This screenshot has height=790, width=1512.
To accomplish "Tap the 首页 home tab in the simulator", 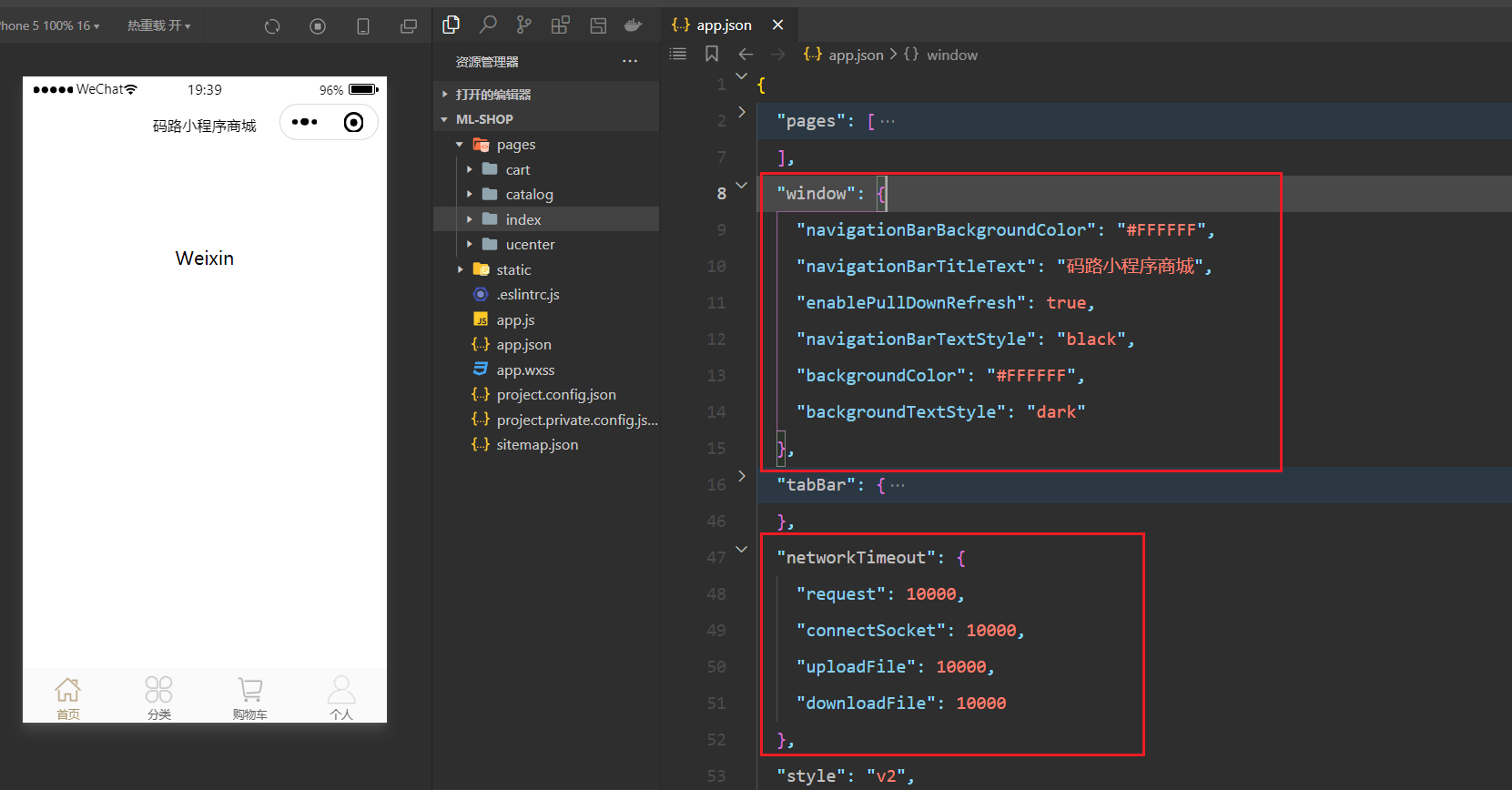I will pyautogui.click(x=68, y=698).
